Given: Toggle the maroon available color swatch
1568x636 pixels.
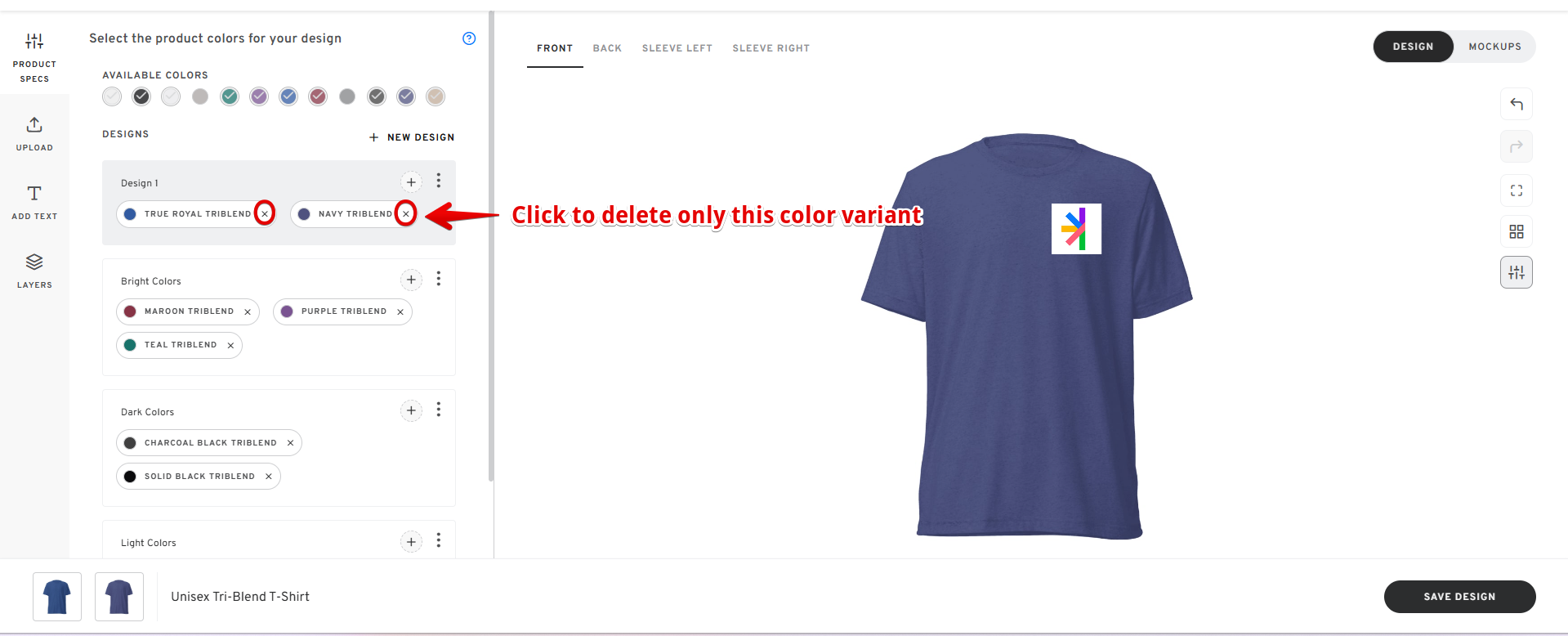Looking at the screenshot, I should click(x=318, y=96).
